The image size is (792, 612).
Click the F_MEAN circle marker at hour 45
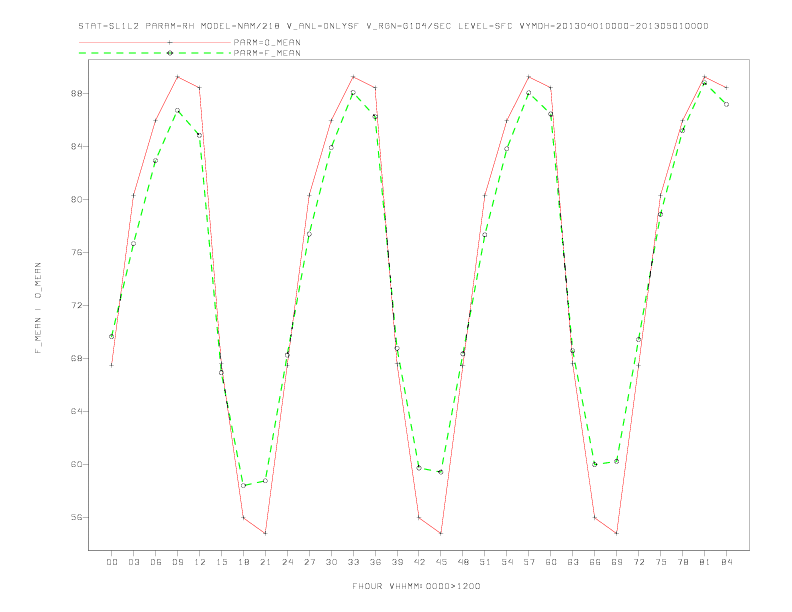(x=441, y=472)
